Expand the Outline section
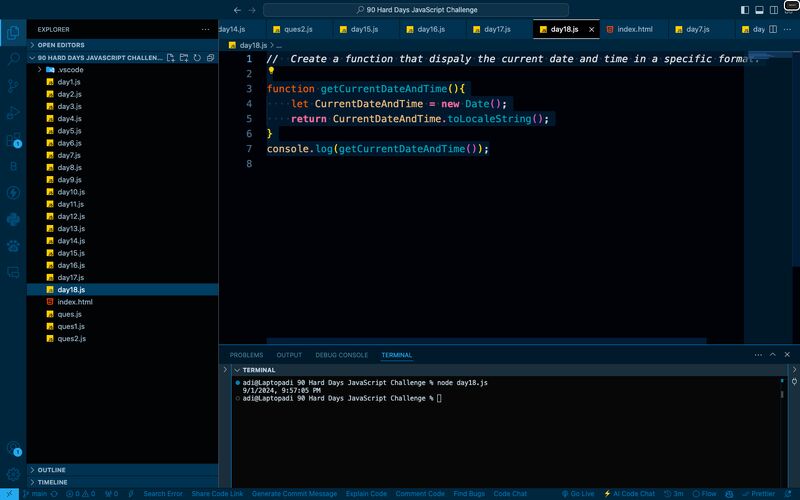 tap(52, 470)
